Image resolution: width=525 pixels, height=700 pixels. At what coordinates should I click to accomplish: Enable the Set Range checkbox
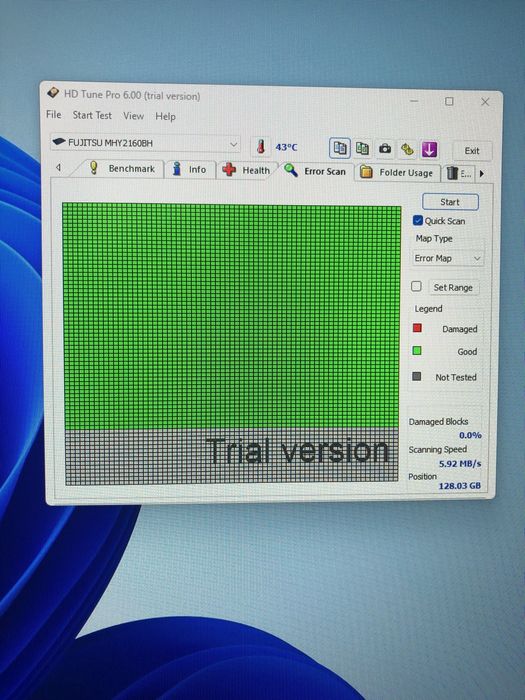point(416,286)
